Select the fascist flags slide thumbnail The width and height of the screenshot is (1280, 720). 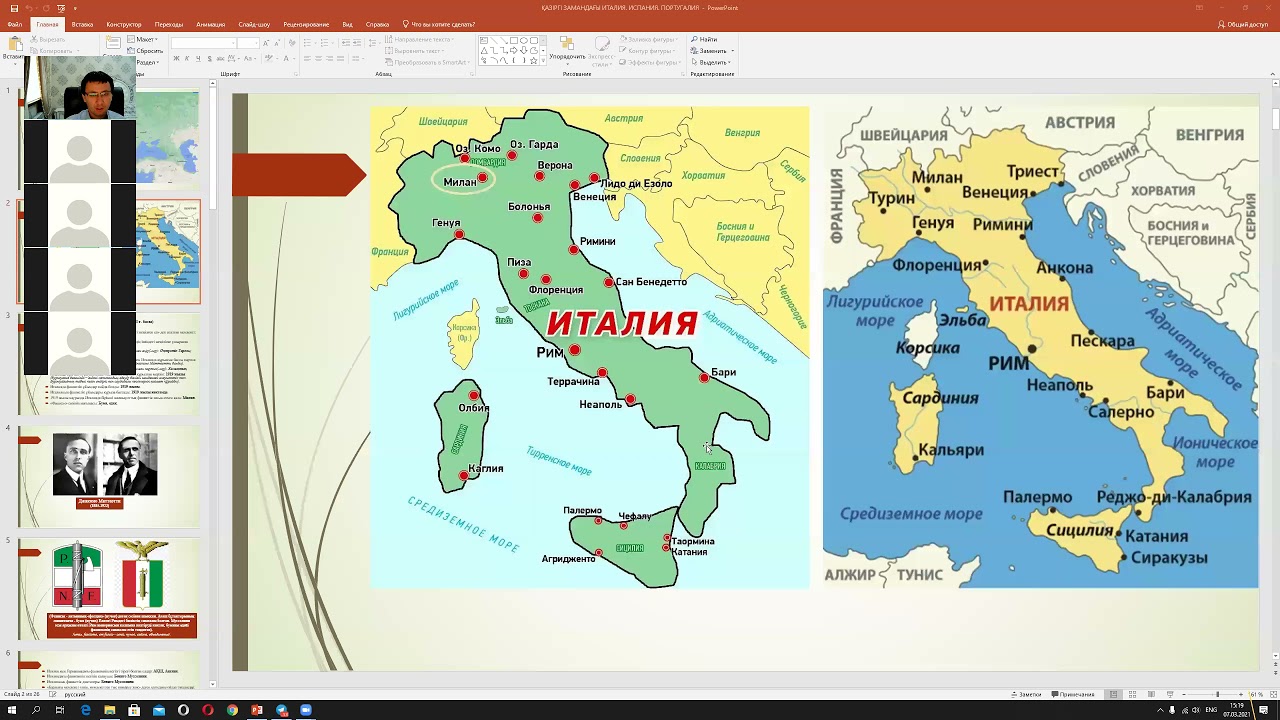point(108,589)
